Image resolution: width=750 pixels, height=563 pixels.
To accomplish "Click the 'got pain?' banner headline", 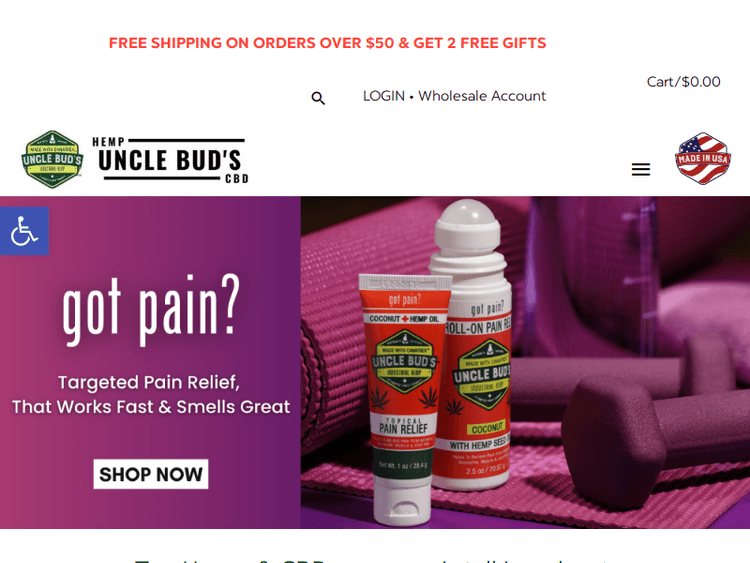I will [151, 309].
